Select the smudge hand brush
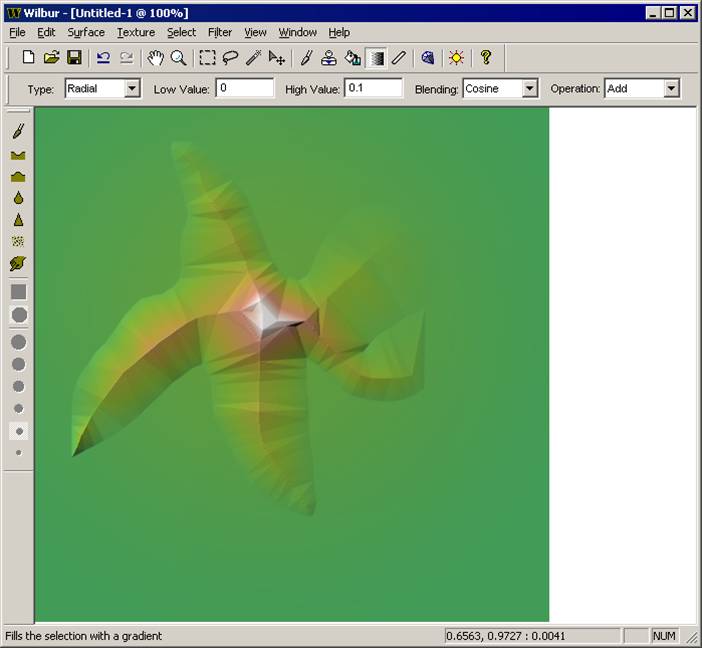 [x=18, y=263]
